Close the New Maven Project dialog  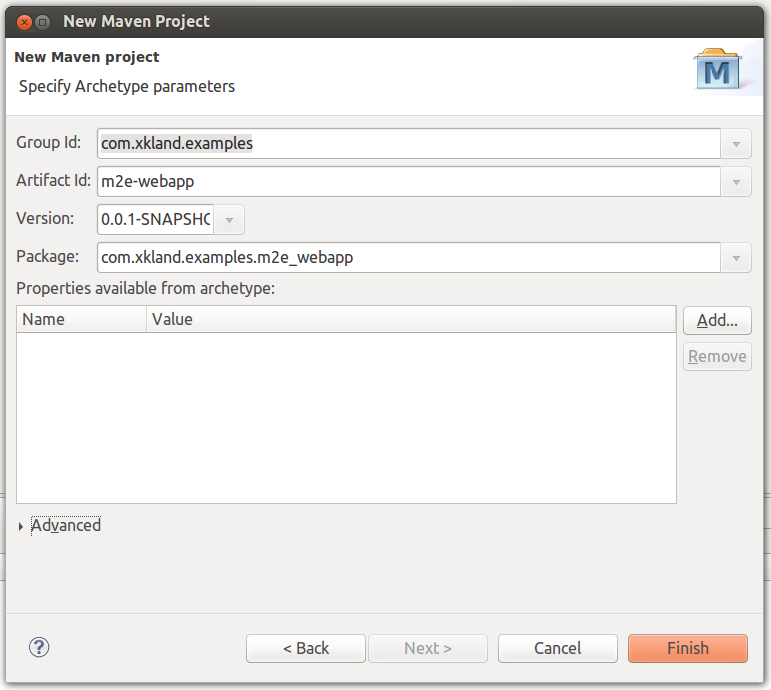(x=24, y=22)
